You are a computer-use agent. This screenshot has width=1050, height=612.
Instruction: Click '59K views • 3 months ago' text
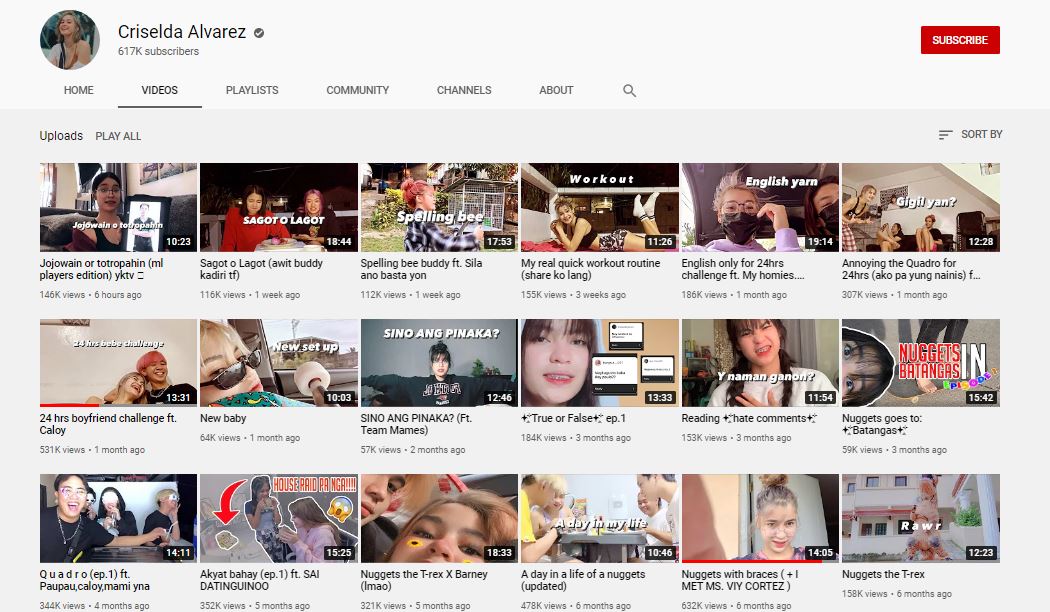coord(895,450)
